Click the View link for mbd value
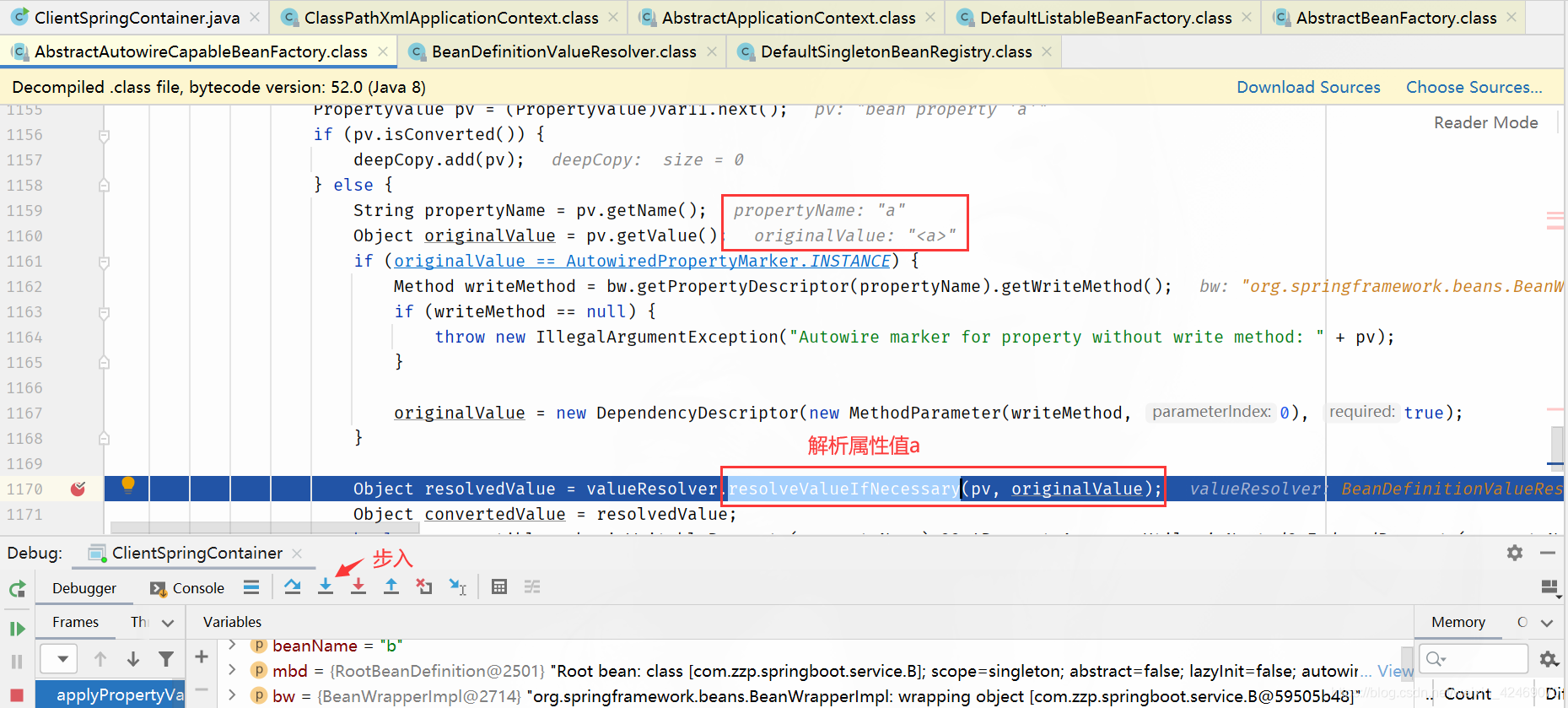The width and height of the screenshot is (1568, 708). (x=1395, y=671)
